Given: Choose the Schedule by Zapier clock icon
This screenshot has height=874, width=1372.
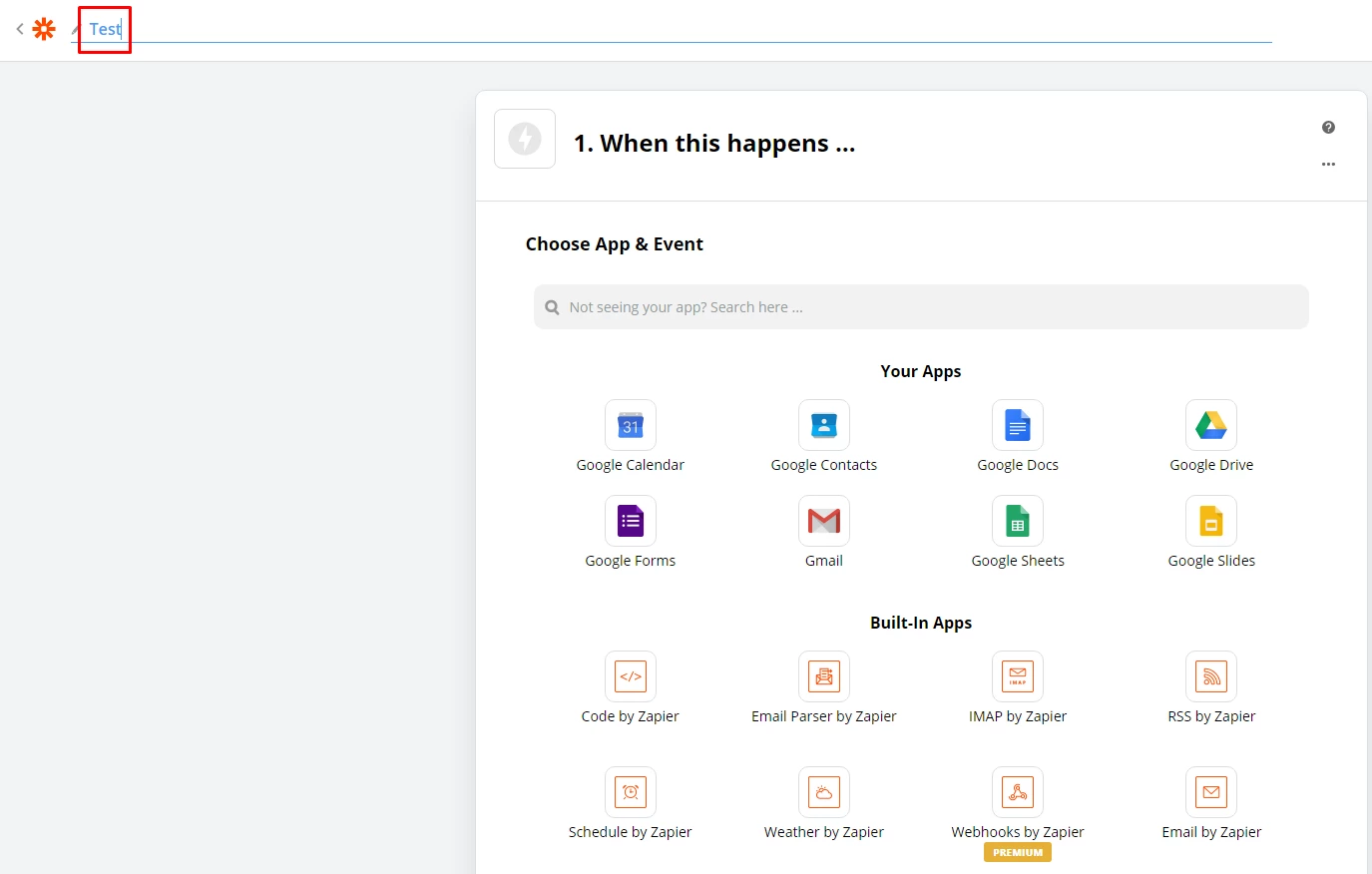Looking at the screenshot, I should point(631,792).
